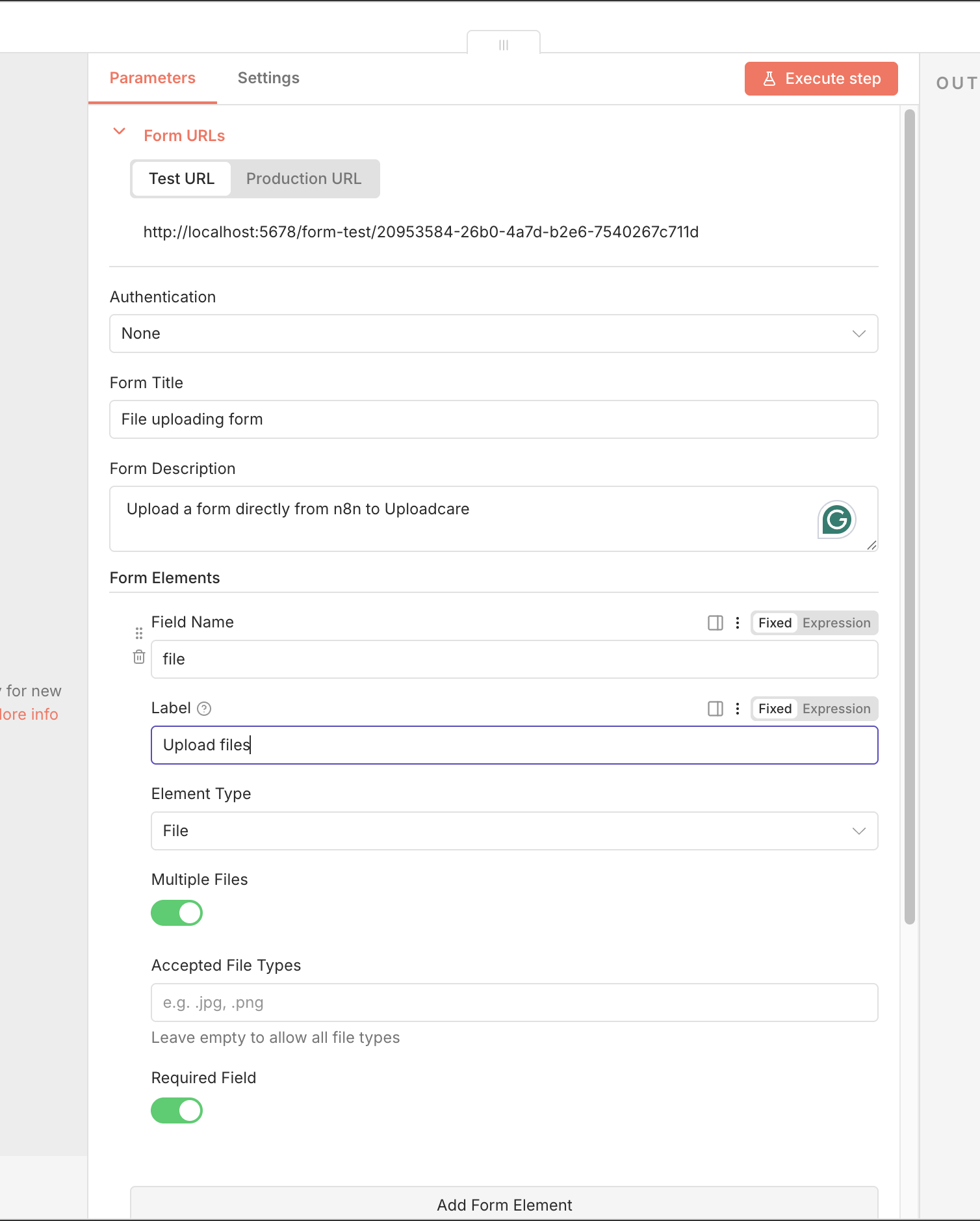The height and width of the screenshot is (1221, 980).
Task: Open the Element Type dropdown
Action: pyautogui.click(x=514, y=831)
